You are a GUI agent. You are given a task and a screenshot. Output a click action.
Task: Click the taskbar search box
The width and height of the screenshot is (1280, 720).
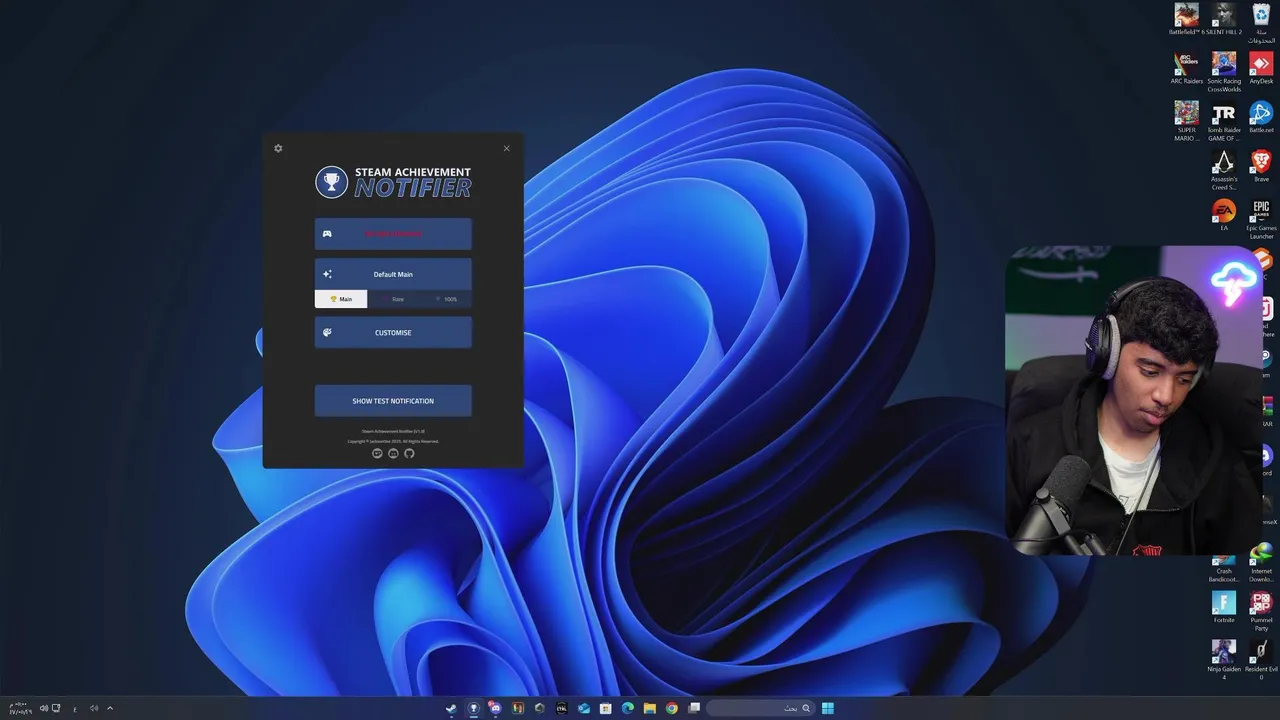tap(760, 708)
